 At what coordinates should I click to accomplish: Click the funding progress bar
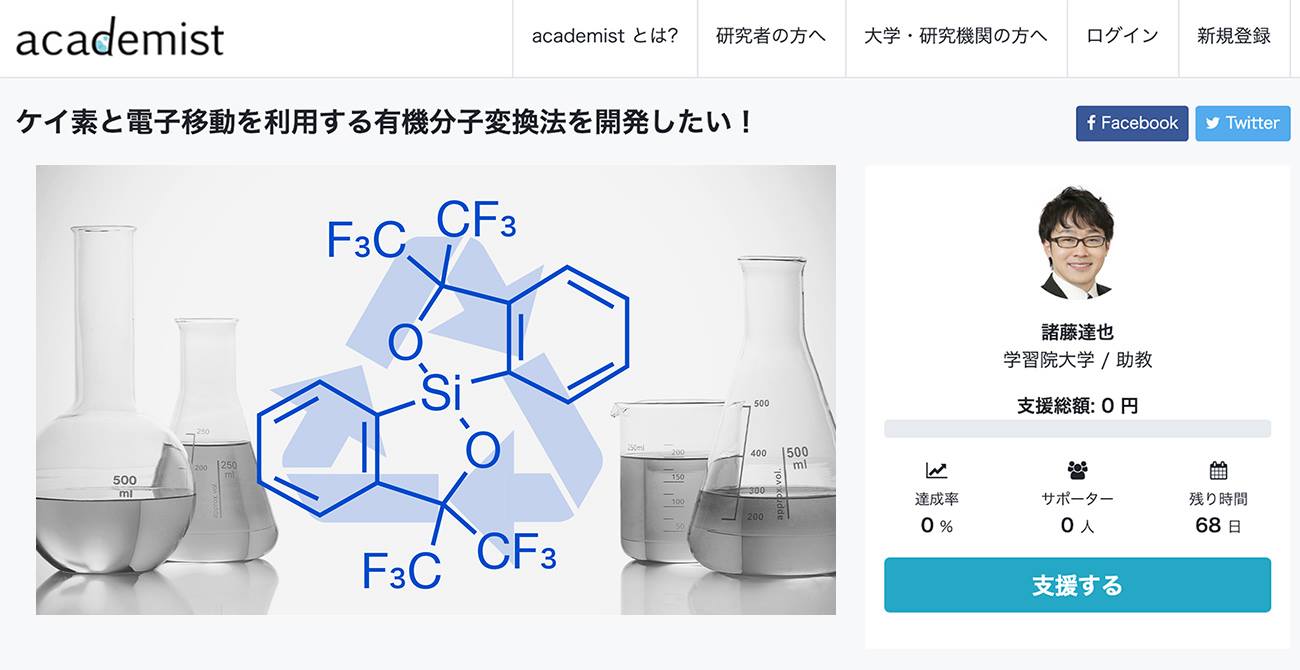pyautogui.click(x=1077, y=429)
